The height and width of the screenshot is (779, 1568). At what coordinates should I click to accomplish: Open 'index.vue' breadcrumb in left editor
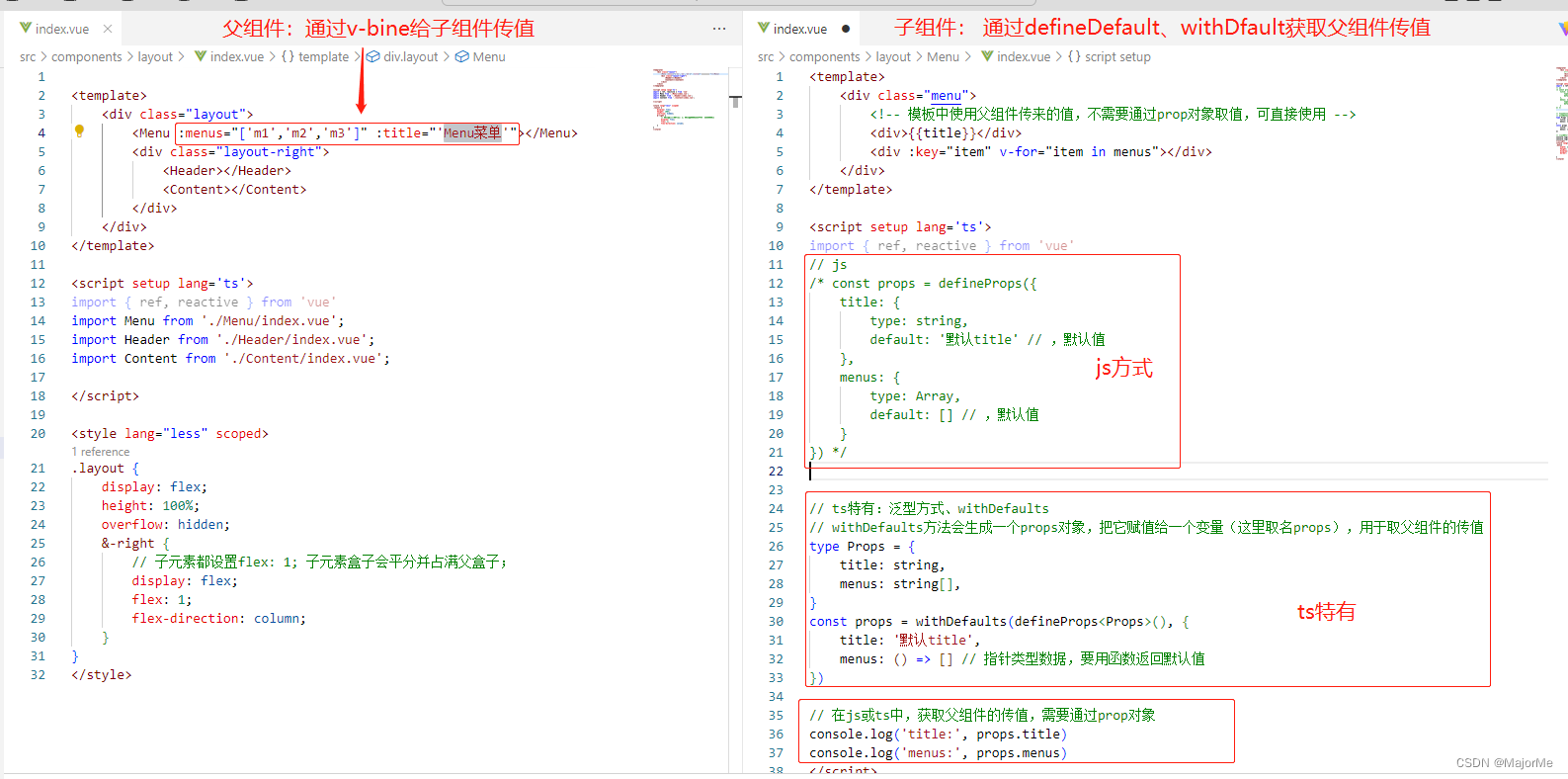pos(237,57)
